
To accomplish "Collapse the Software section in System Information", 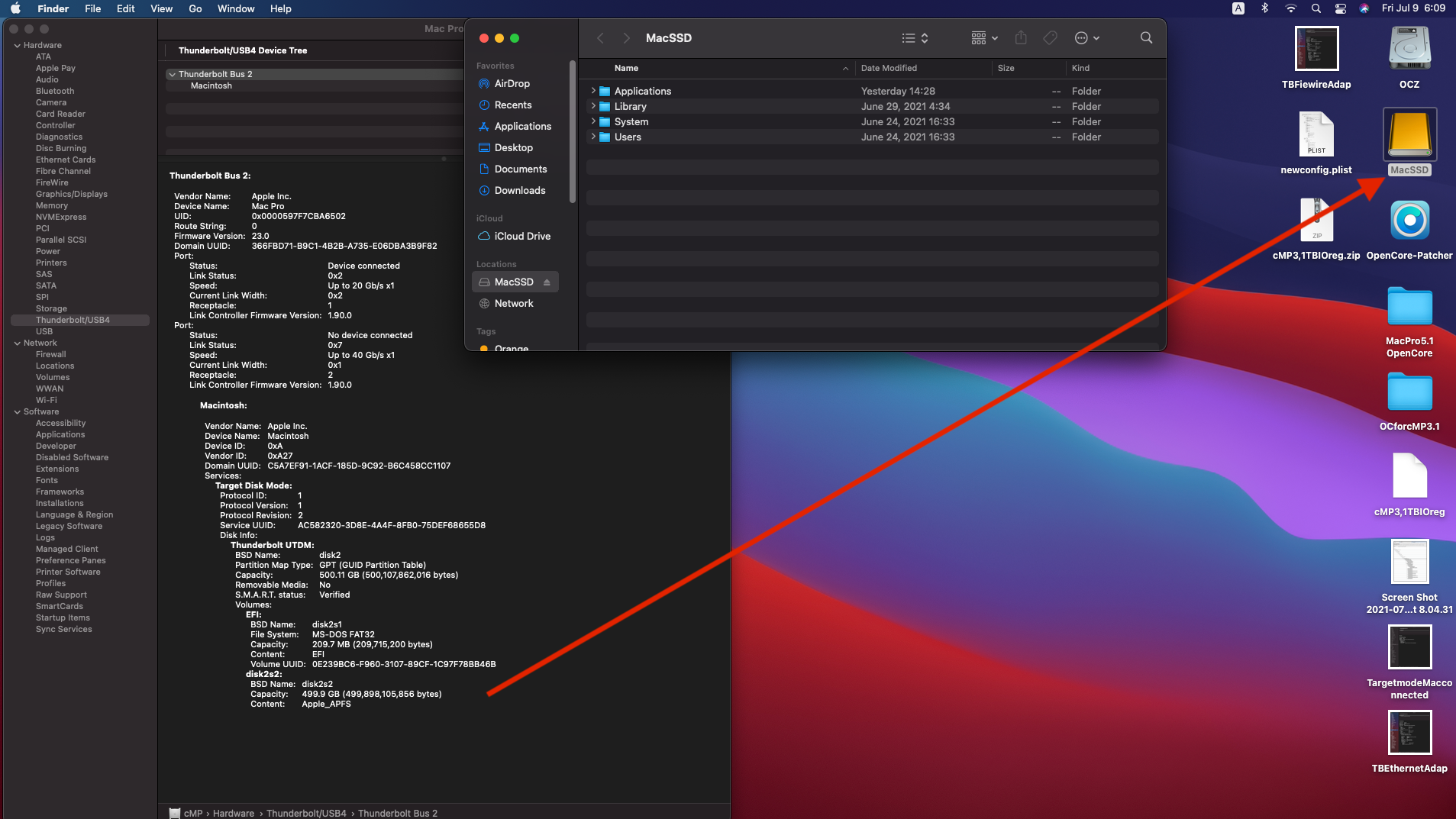I will point(18,412).
